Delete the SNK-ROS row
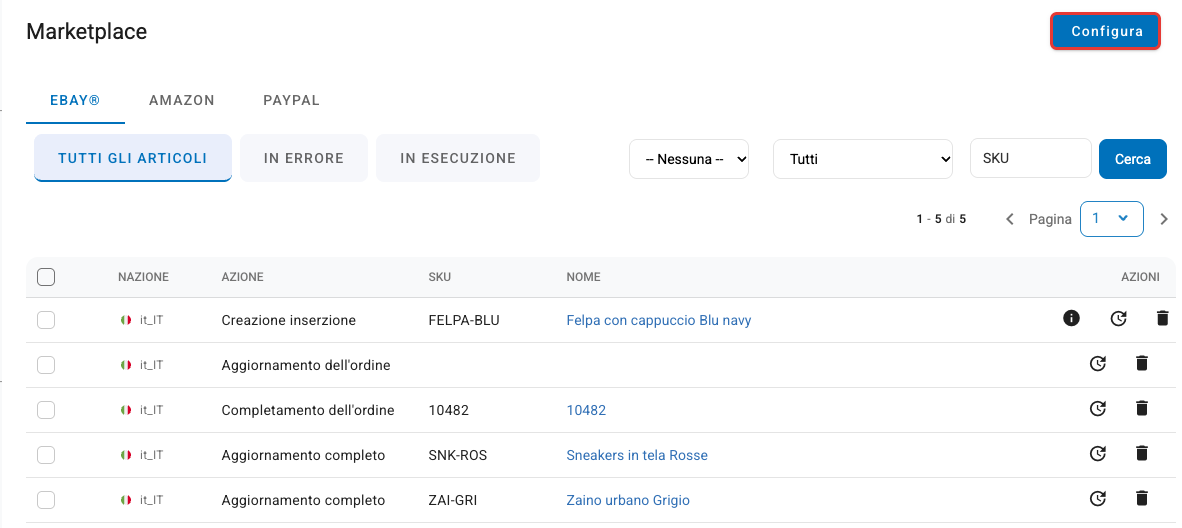This screenshot has height=528, width=1182. (x=1141, y=453)
